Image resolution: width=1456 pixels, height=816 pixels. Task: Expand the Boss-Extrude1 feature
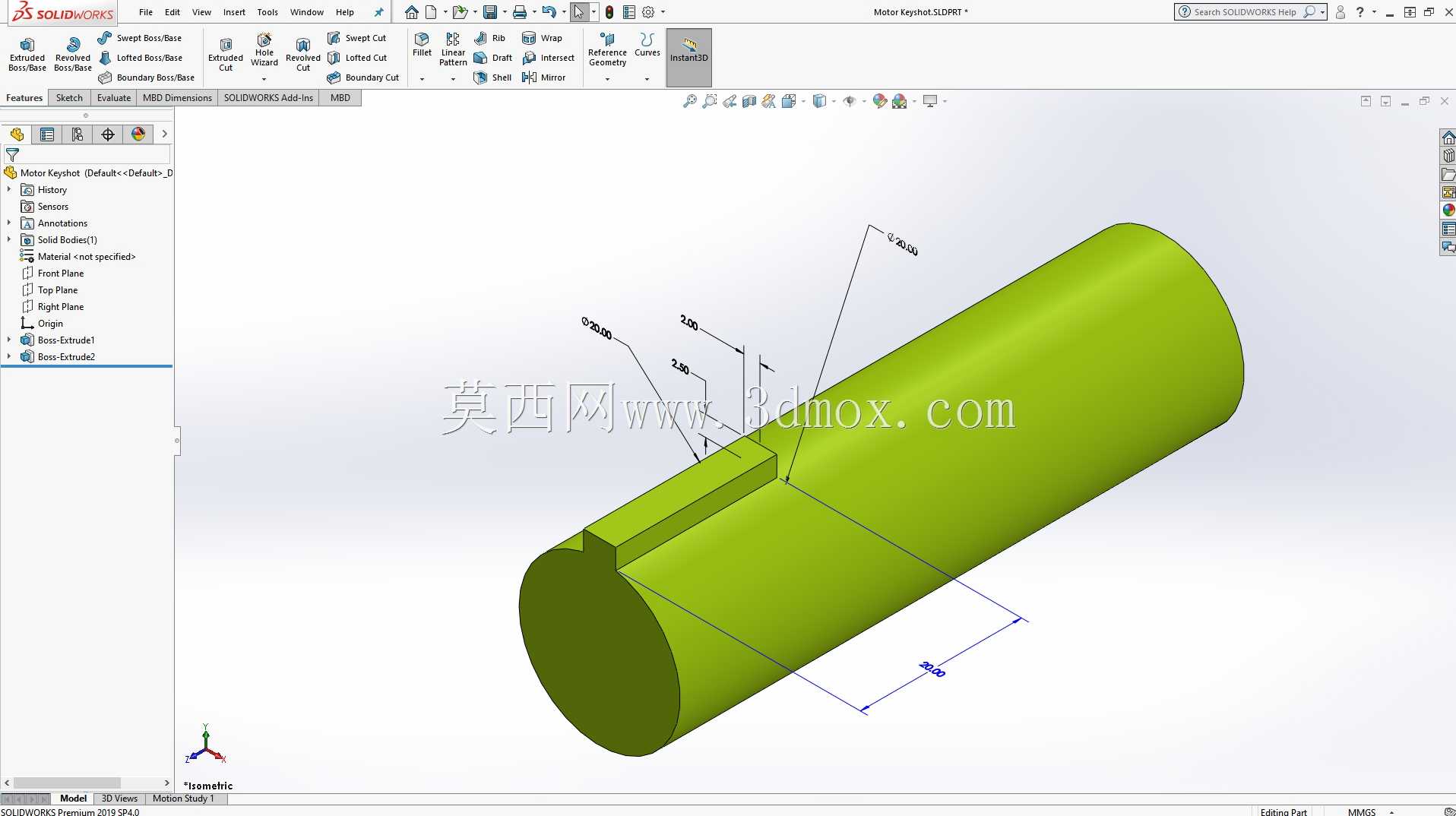pyautogui.click(x=9, y=340)
